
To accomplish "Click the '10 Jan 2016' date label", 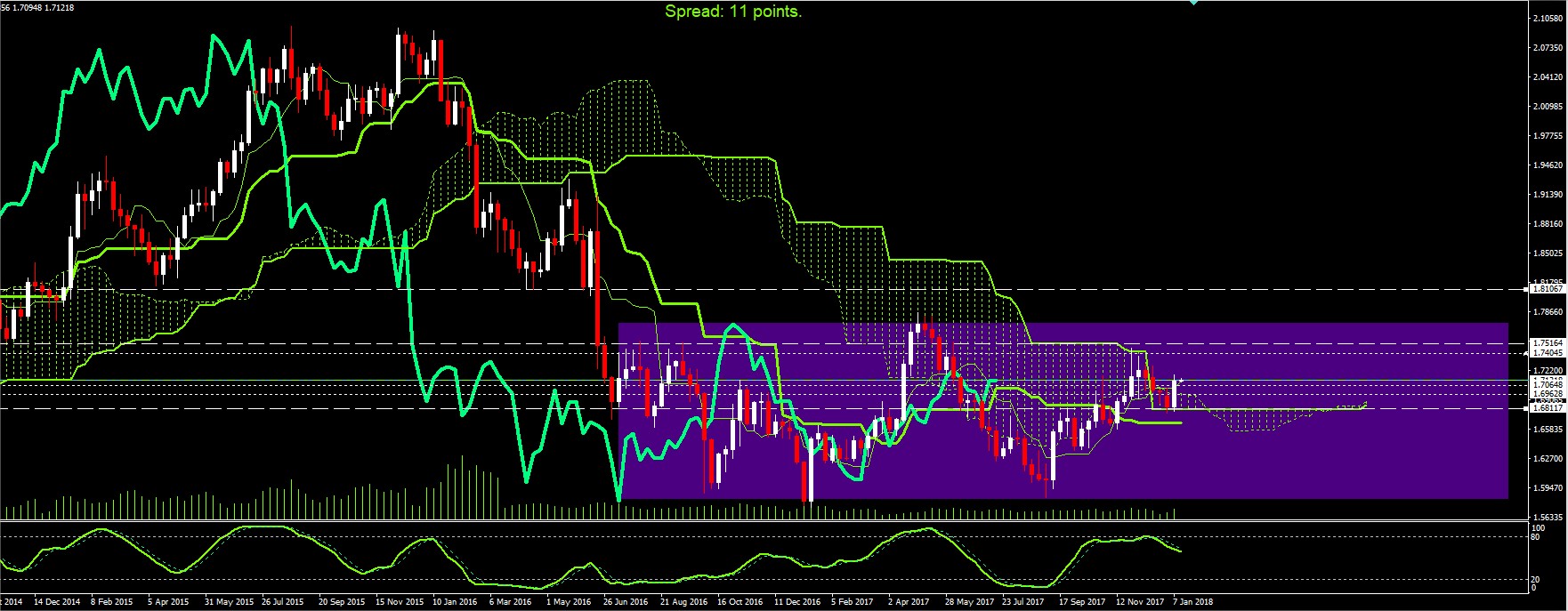I will [455, 602].
